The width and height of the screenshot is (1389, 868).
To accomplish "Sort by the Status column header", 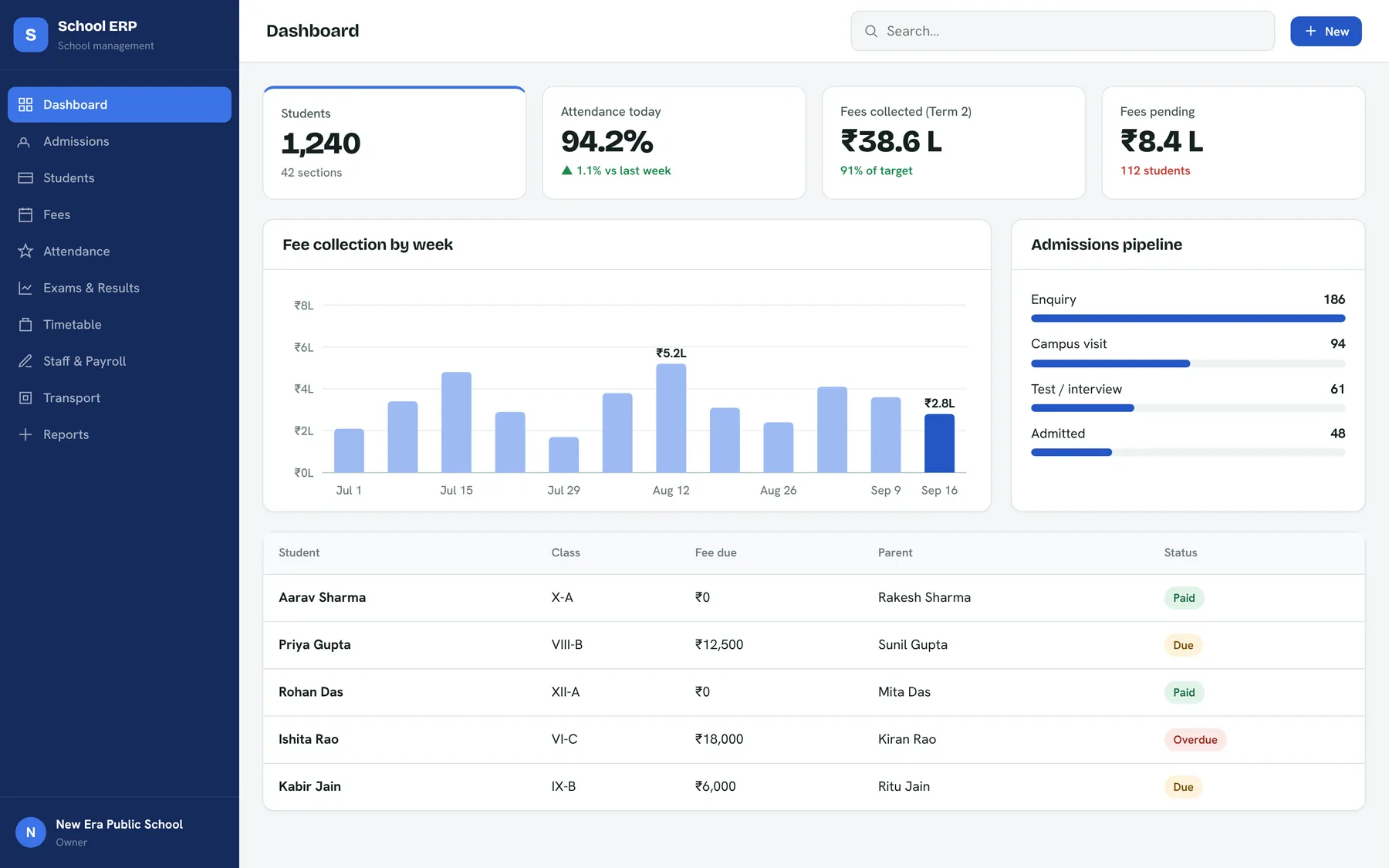I will pos(1181,552).
